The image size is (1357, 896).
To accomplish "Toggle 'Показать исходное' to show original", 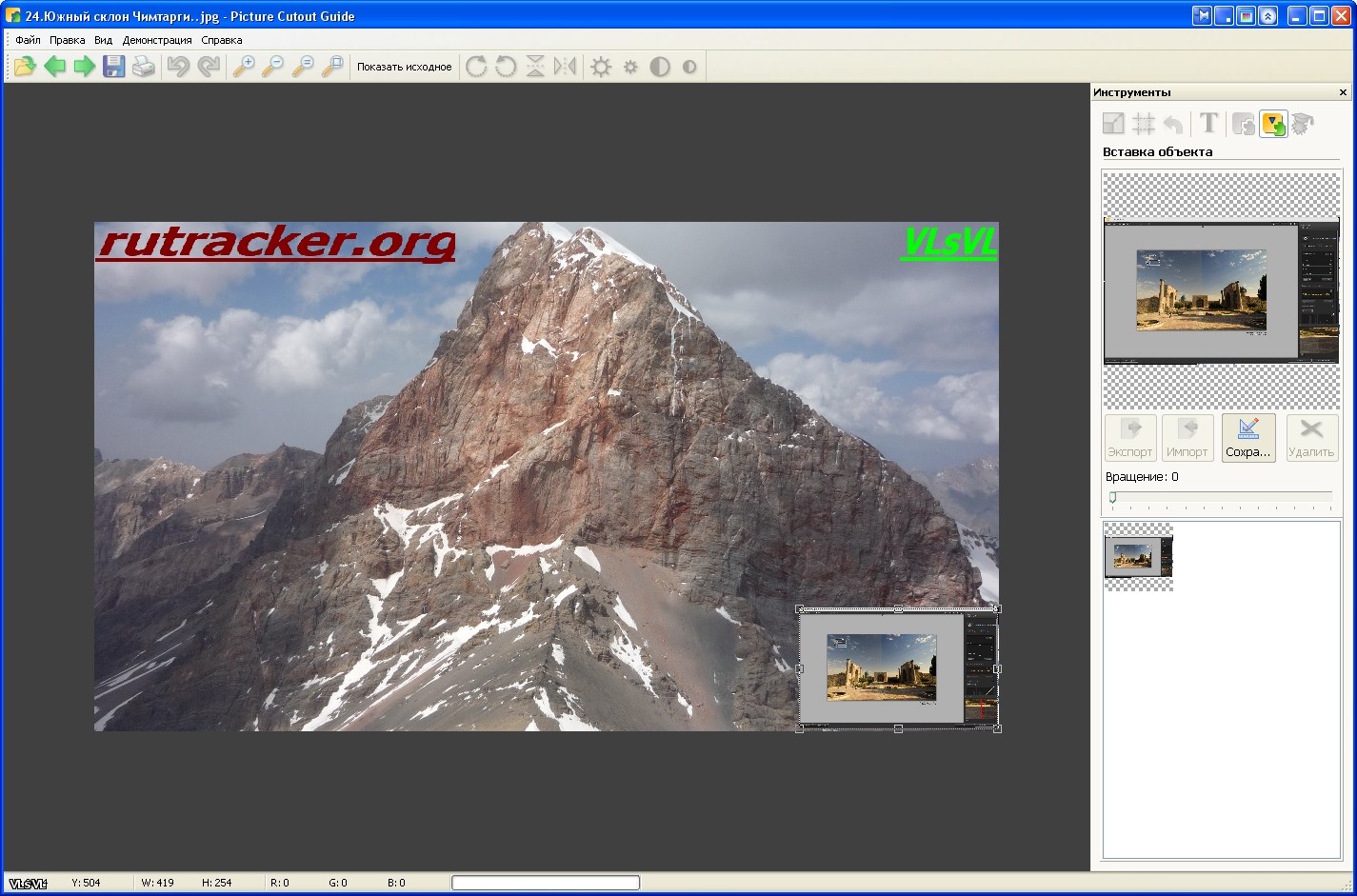I will coord(405,67).
